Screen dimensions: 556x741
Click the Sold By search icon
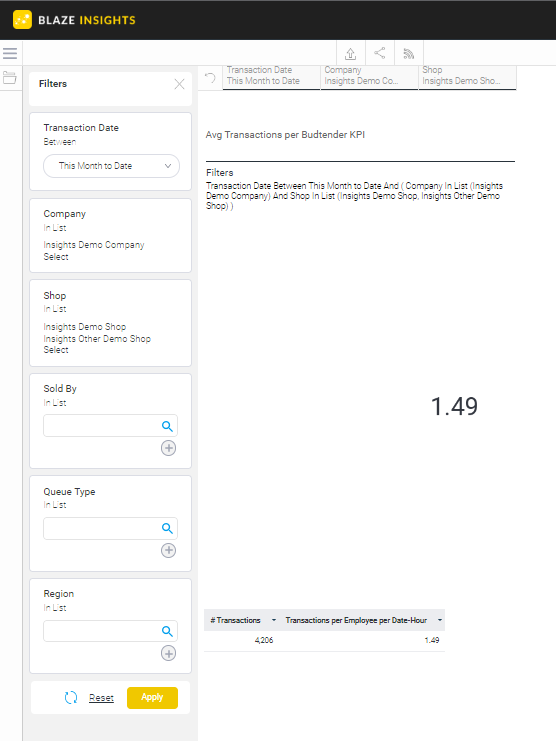click(x=167, y=426)
